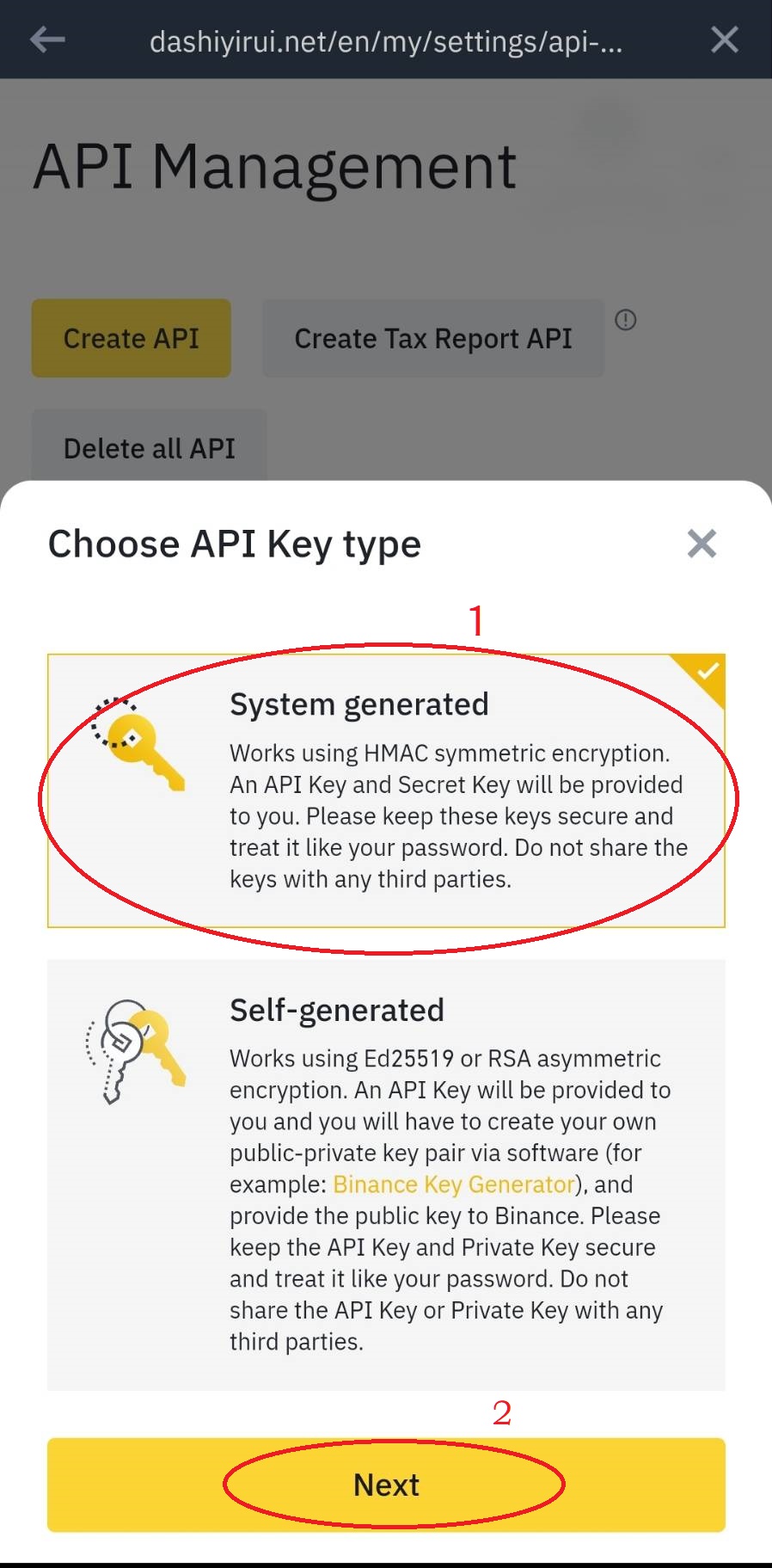Screen dimensions: 772x1568
Task: Dismiss the Choose API Key type dialog
Action: 702,544
